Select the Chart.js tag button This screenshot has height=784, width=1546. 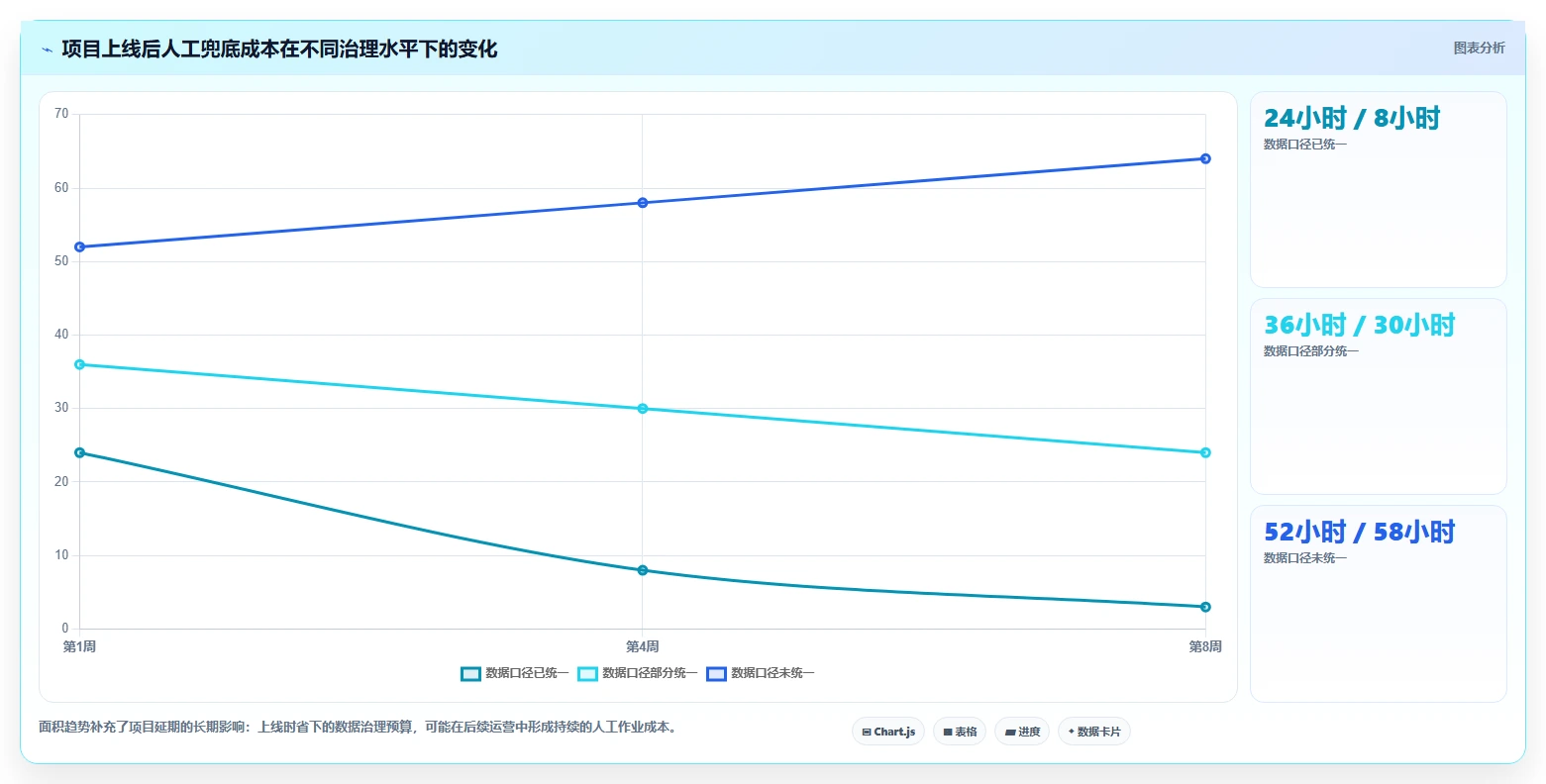(x=888, y=732)
